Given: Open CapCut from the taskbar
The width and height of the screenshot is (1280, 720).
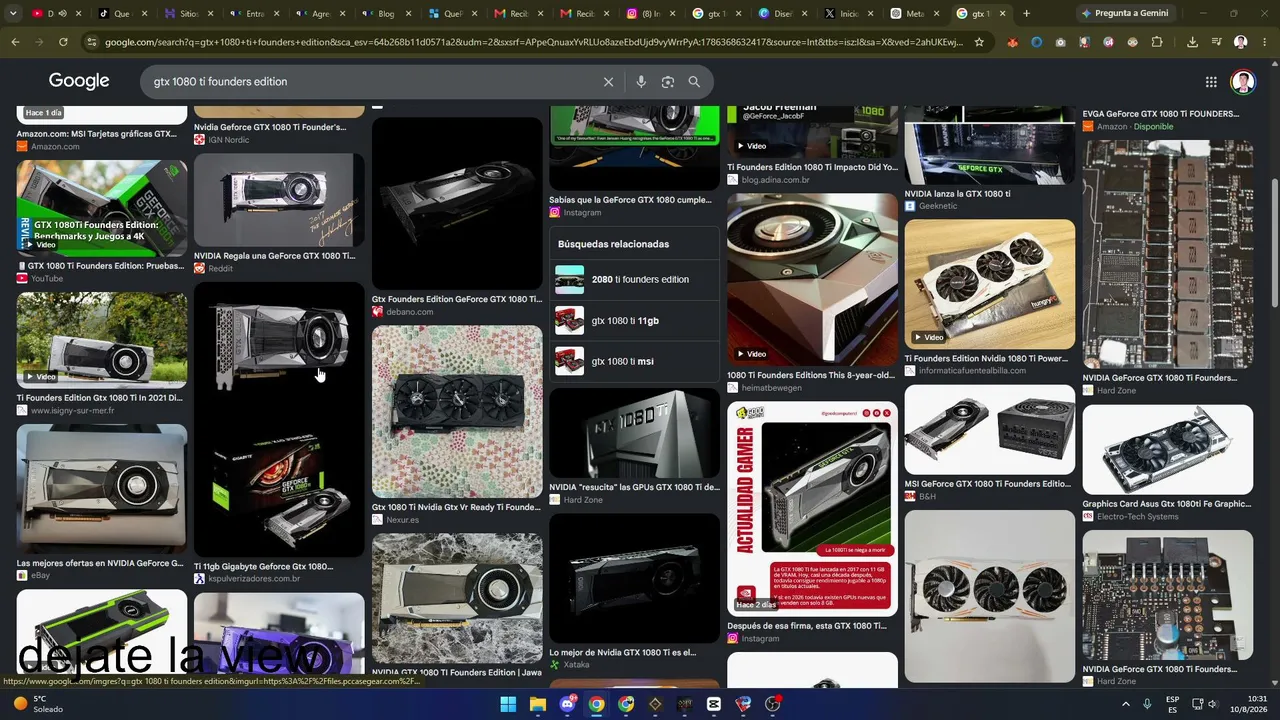Looking at the screenshot, I should coord(714,704).
